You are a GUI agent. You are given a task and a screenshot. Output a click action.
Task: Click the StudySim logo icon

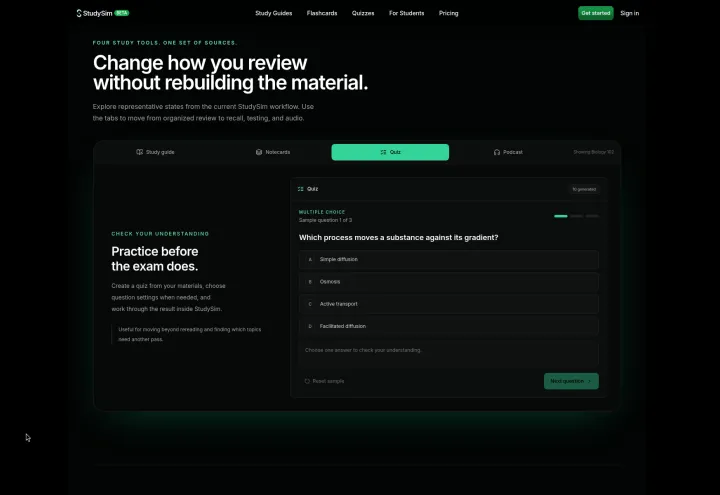79,13
